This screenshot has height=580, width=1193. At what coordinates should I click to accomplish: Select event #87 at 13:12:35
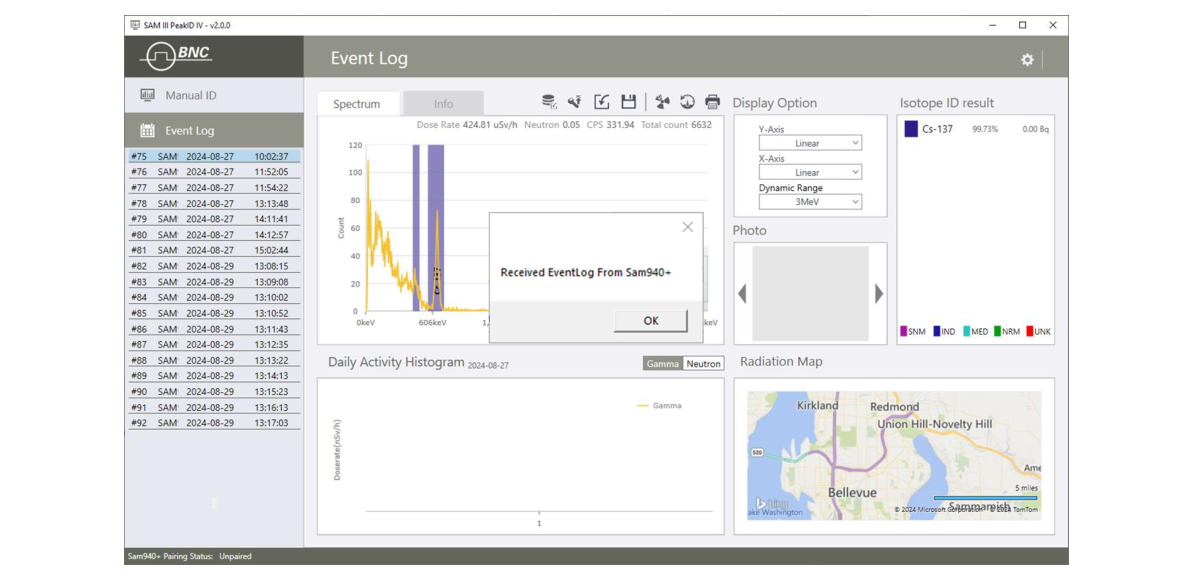[x=214, y=344]
